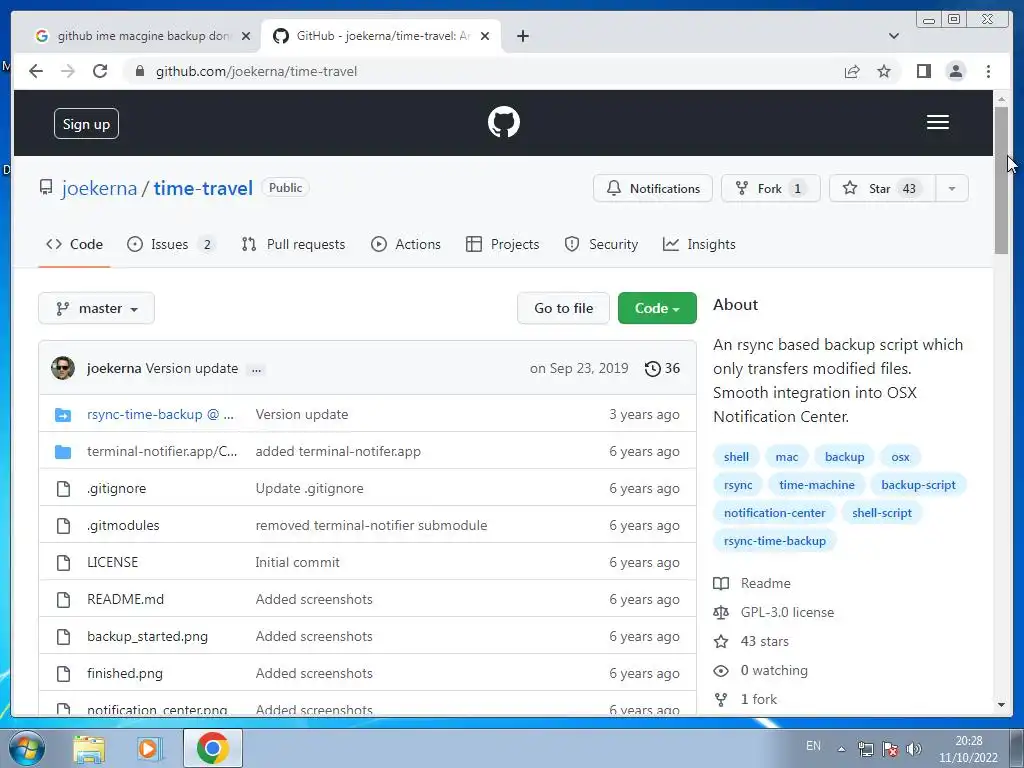Click the star icon next to 43 stars

[x=721, y=641]
